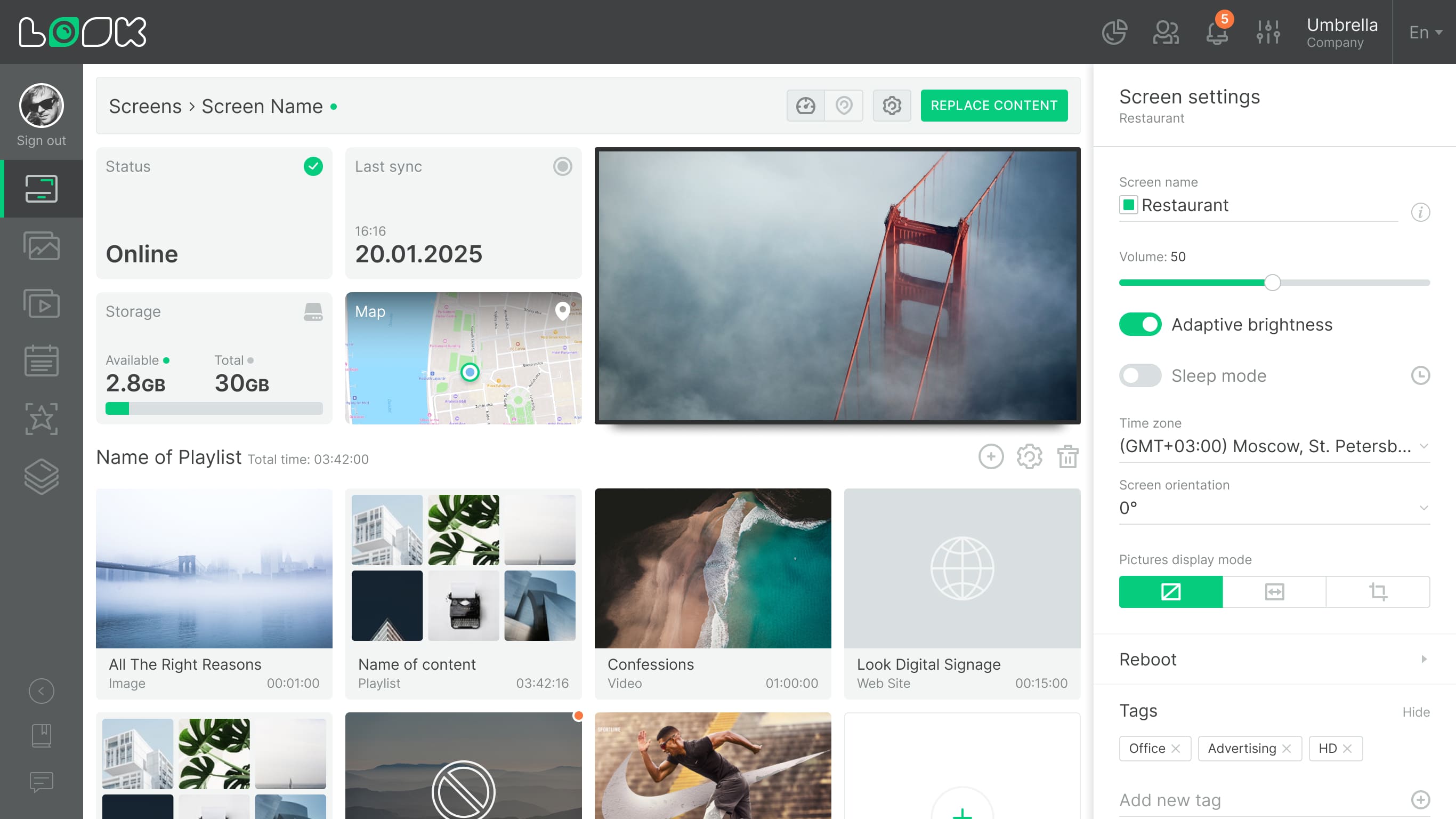Open the En language menu
The height and width of the screenshot is (819, 1456).
click(x=1425, y=32)
